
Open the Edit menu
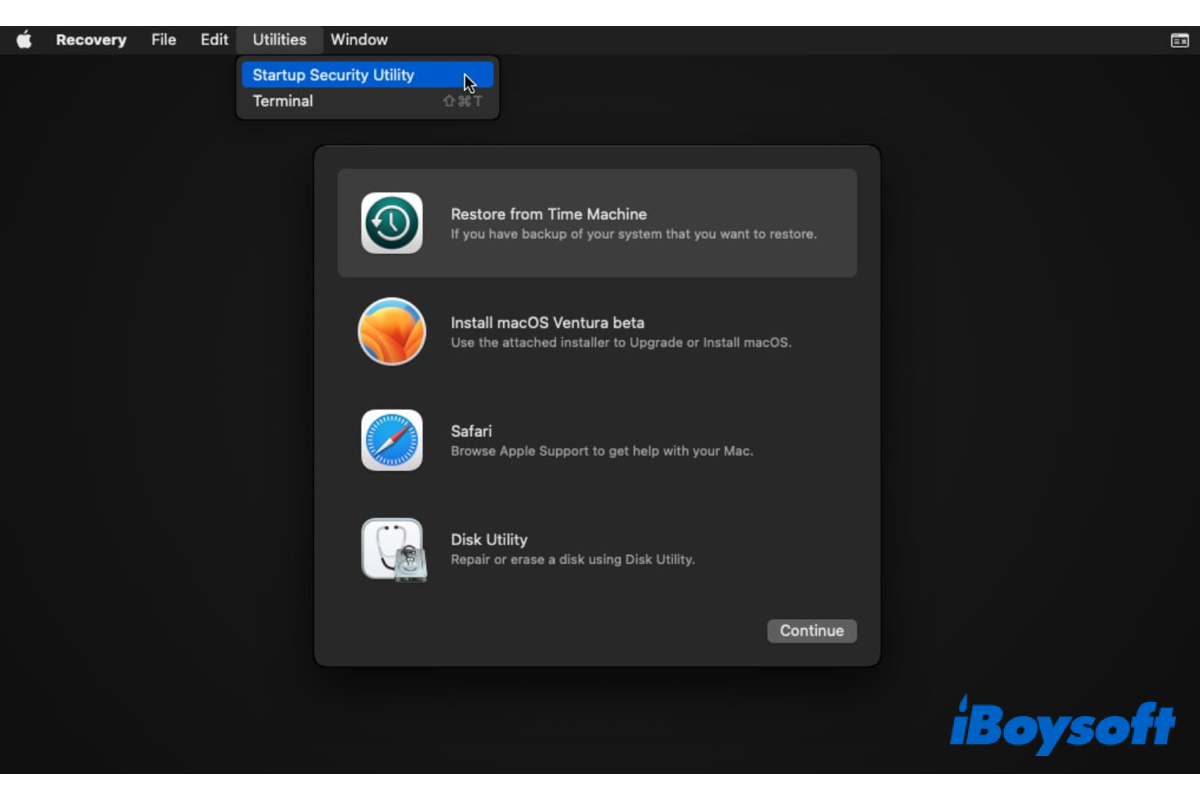214,40
